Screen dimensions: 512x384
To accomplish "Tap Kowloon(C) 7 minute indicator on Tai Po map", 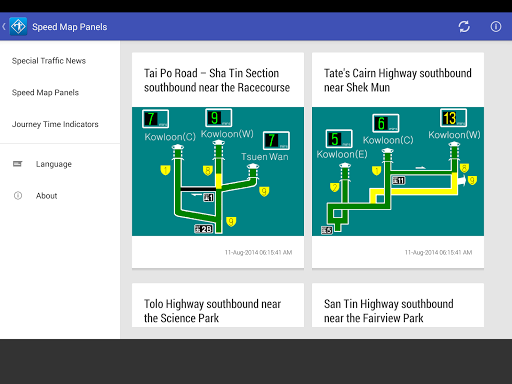I will [156, 119].
